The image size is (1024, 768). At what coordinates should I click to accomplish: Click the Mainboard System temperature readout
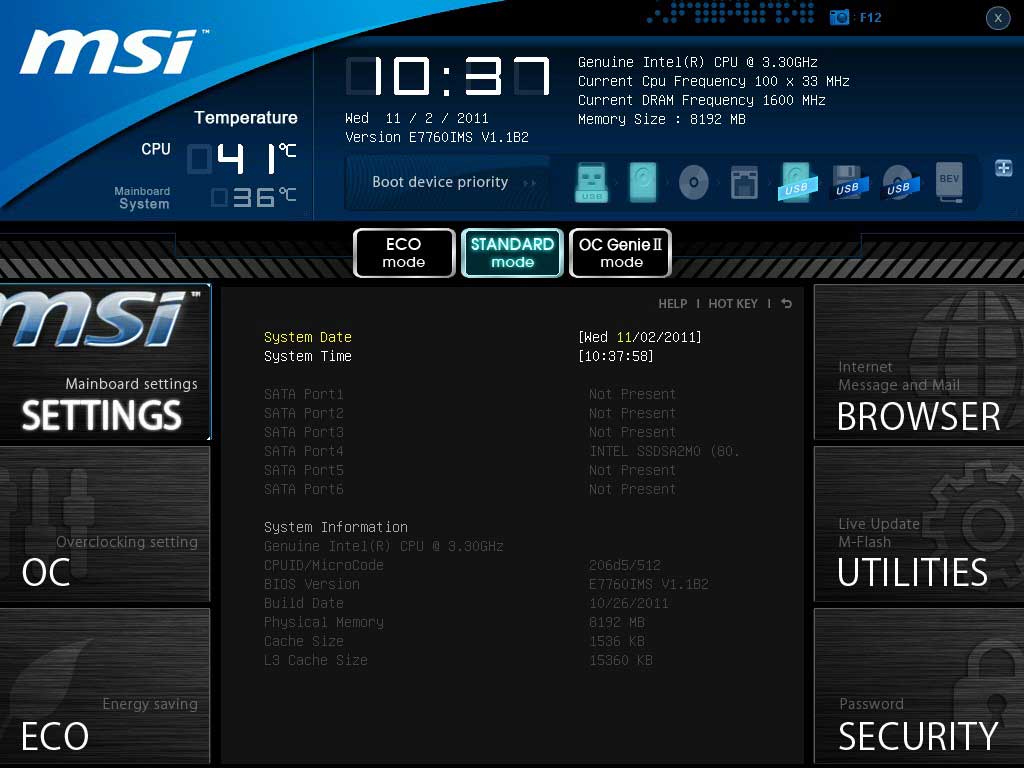pyautogui.click(x=253, y=197)
